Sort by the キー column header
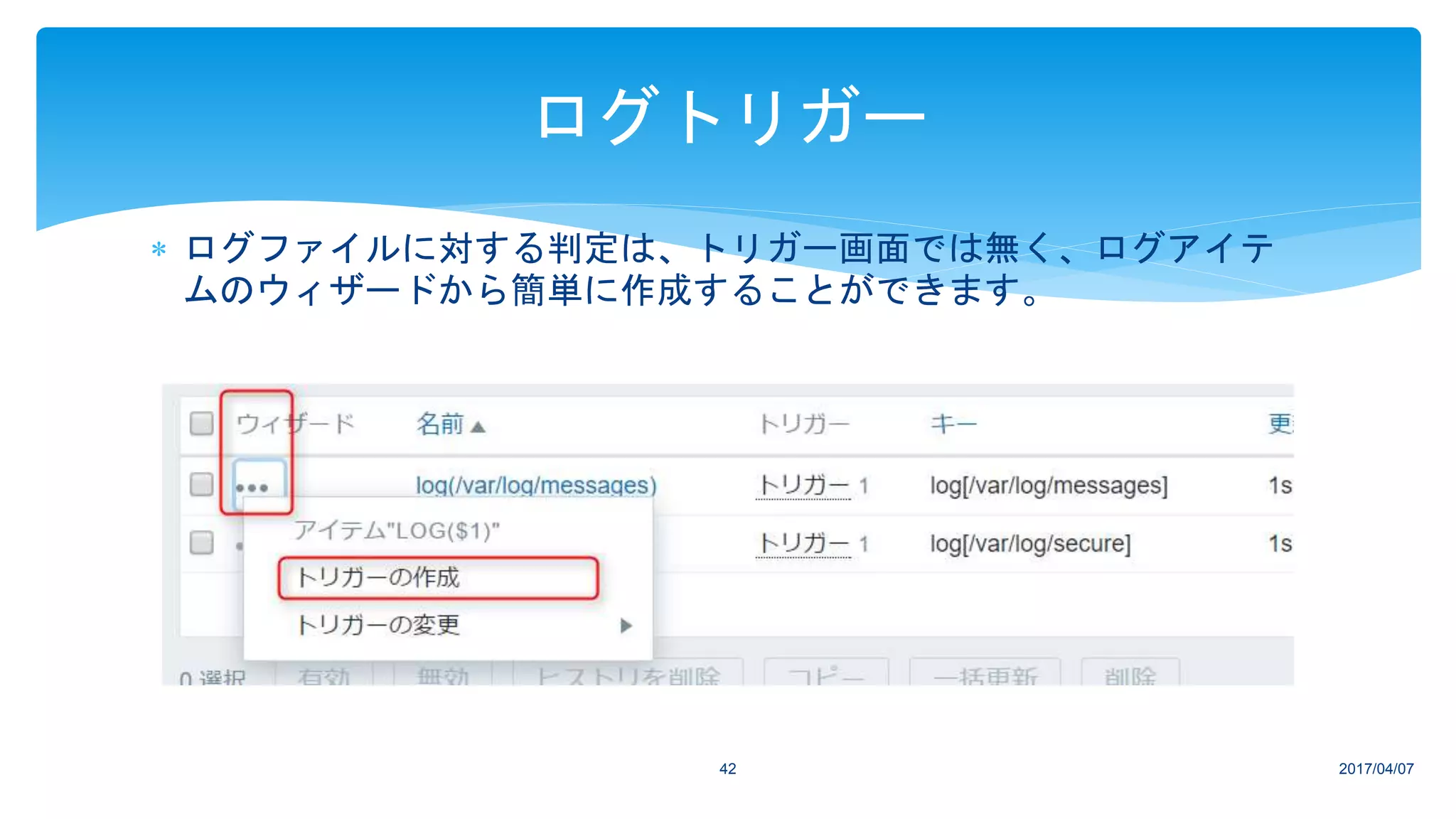The image size is (1456, 819). coord(953,424)
